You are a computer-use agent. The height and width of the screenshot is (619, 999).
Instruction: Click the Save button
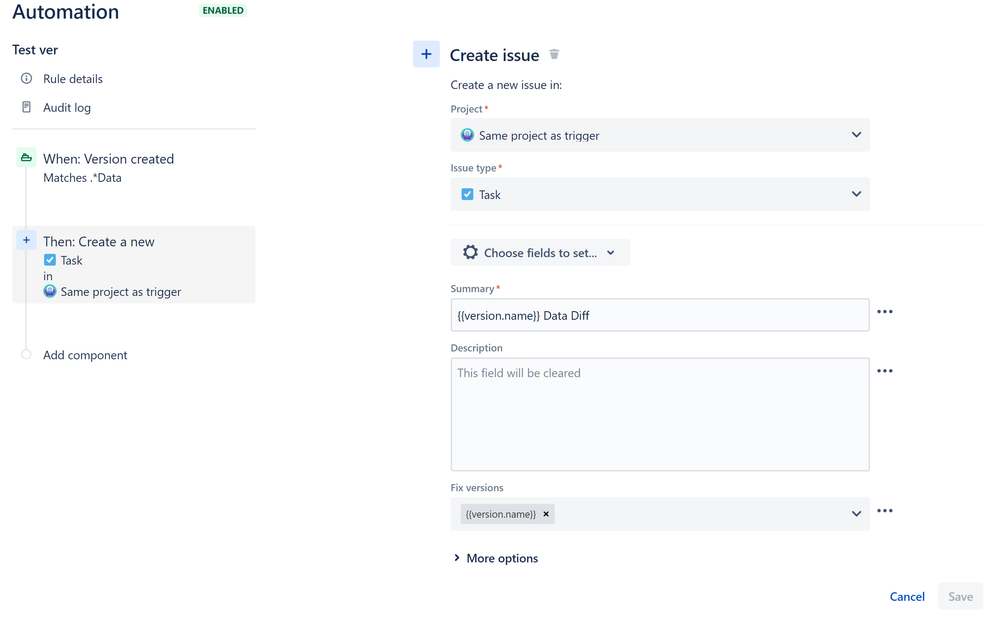[x=960, y=597]
